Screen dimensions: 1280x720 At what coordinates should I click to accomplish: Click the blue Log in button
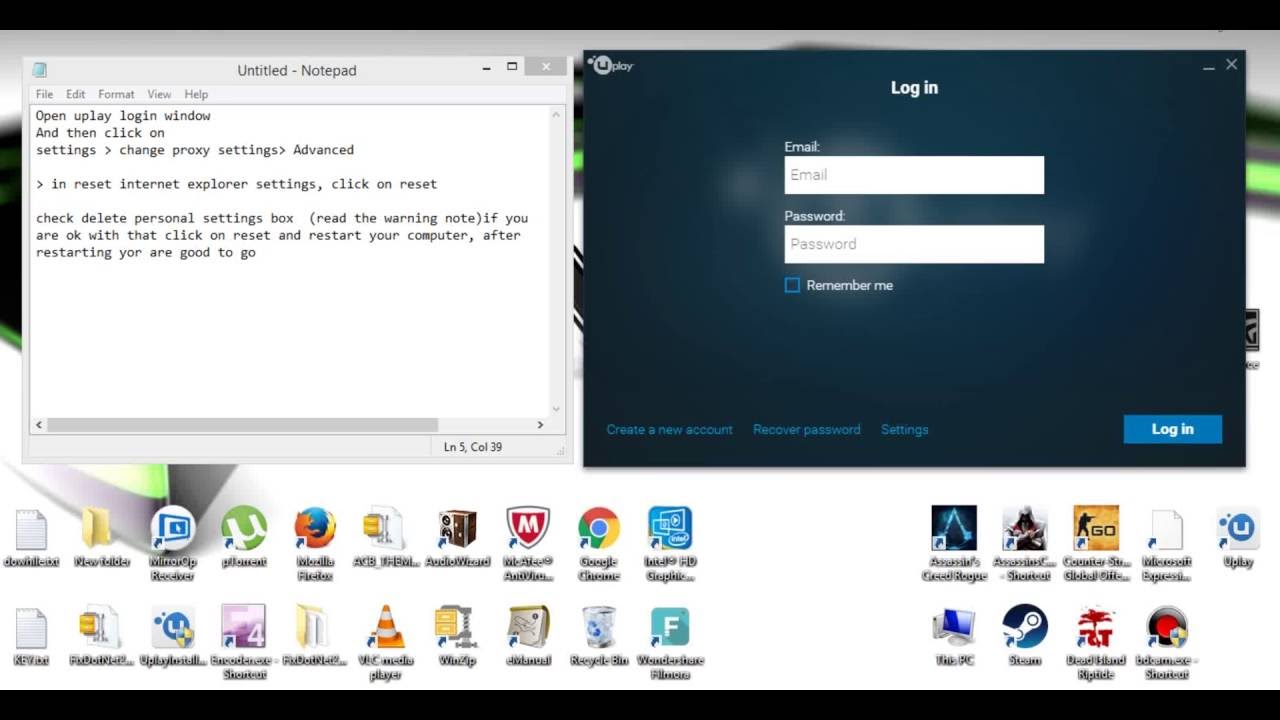coord(1173,429)
